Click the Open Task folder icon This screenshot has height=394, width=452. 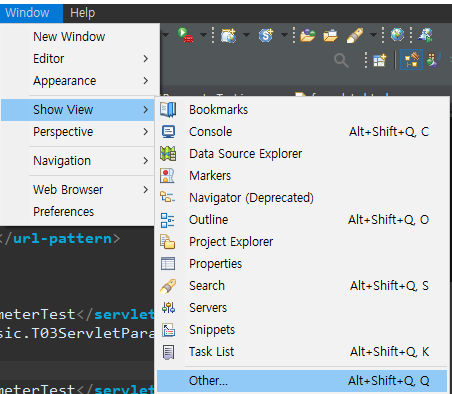click(x=330, y=35)
